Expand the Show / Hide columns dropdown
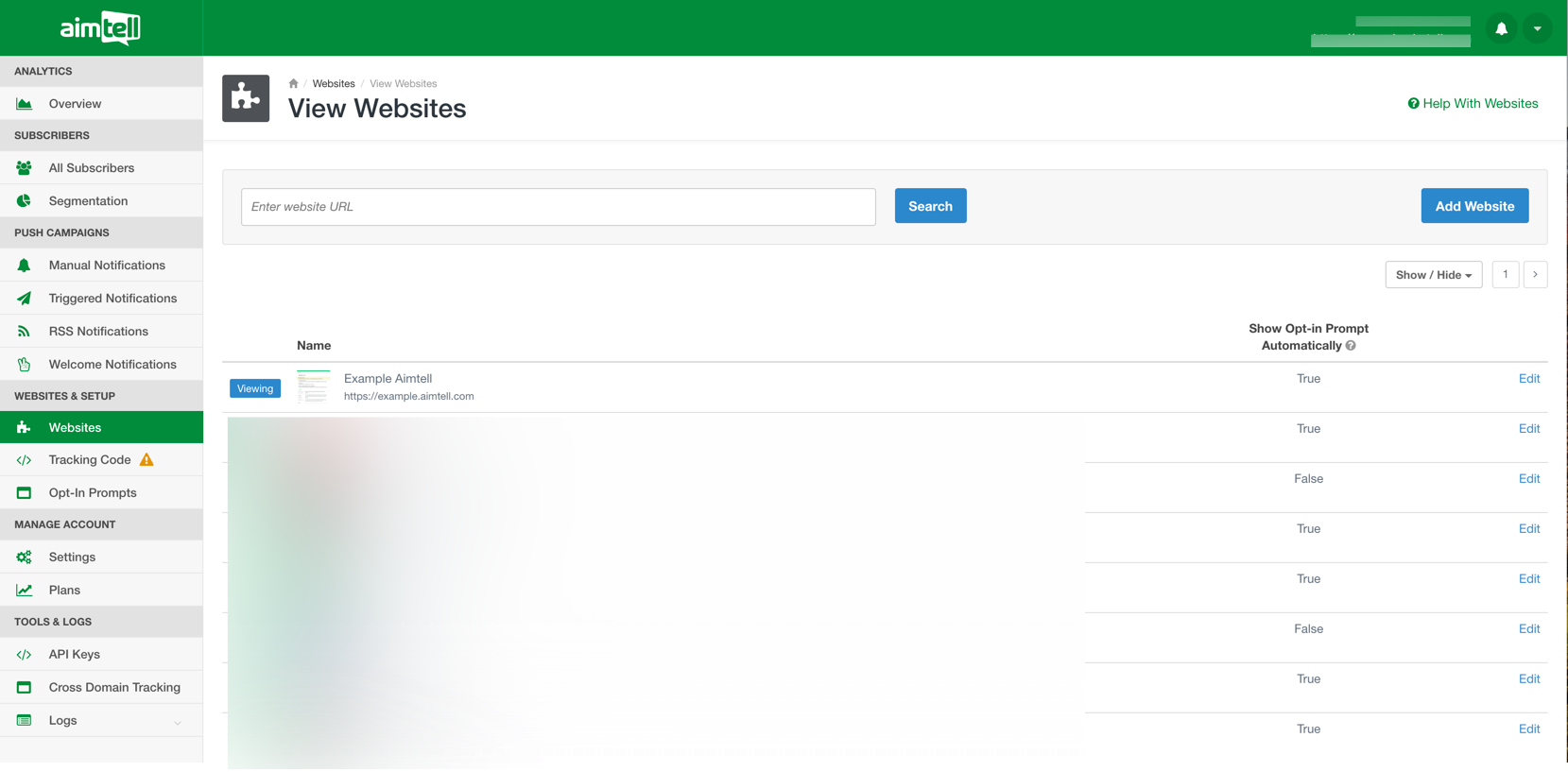The width and height of the screenshot is (1568, 772). [x=1433, y=275]
